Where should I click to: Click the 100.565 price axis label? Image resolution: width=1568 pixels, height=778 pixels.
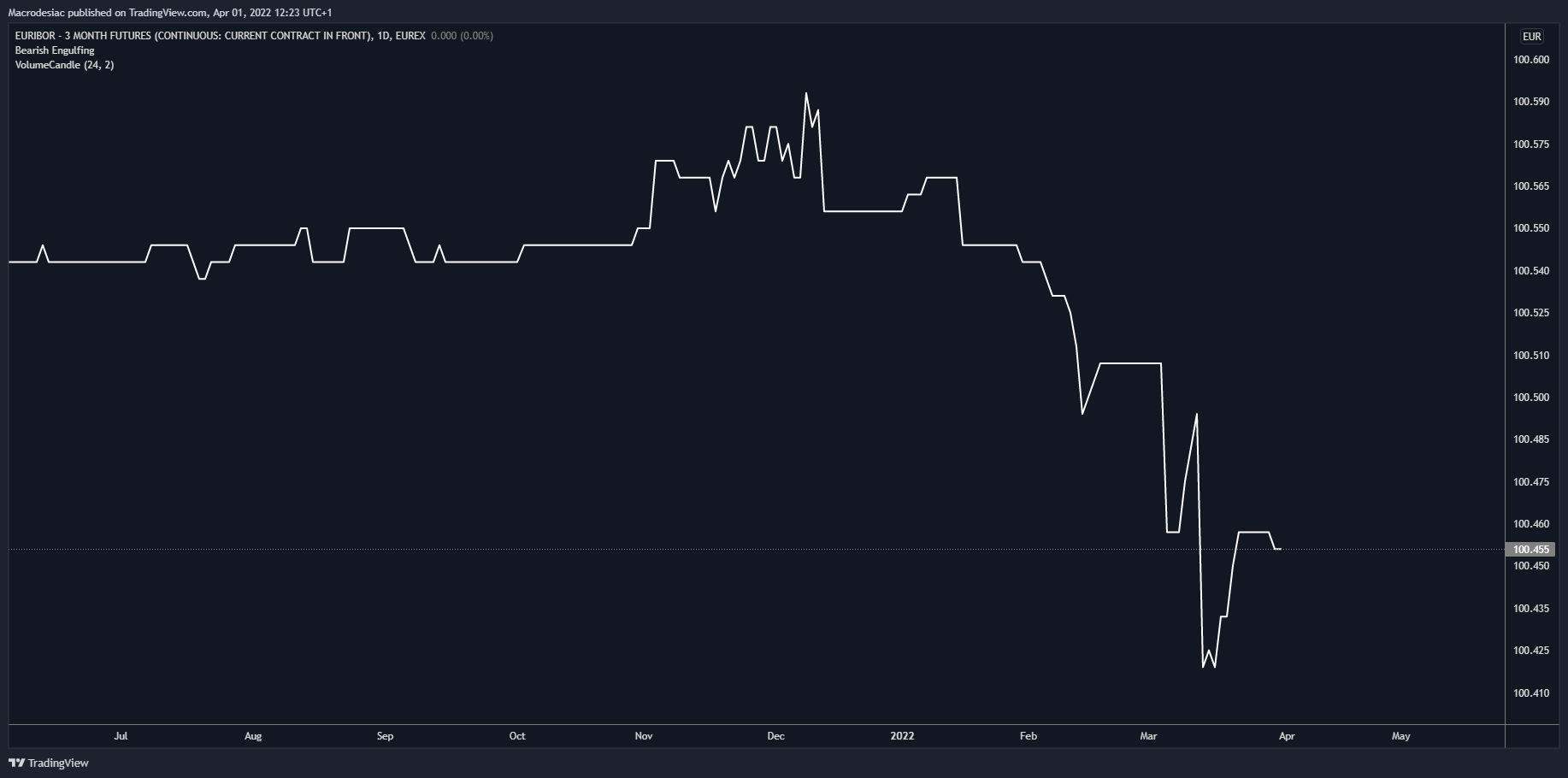1530,186
